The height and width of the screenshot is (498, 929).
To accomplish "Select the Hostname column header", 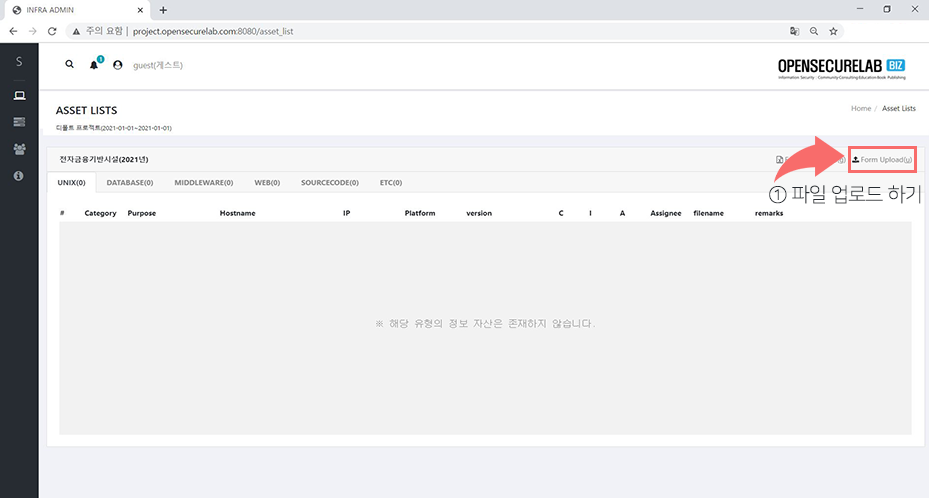I will tap(238, 213).
